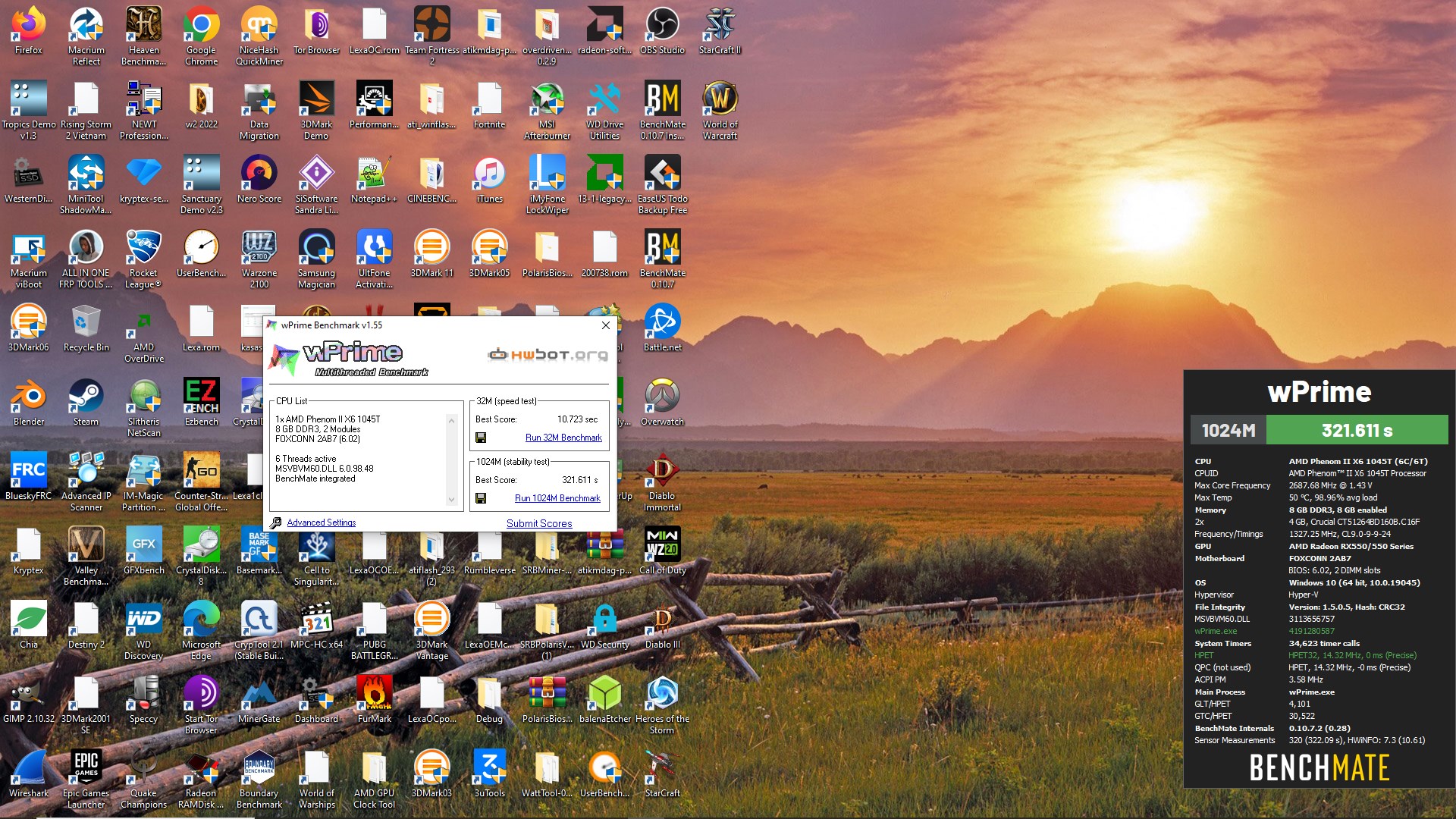The width and height of the screenshot is (1456, 819).
Task: Launch Diablo Immortal shortcut
Action: click(662, 482)
